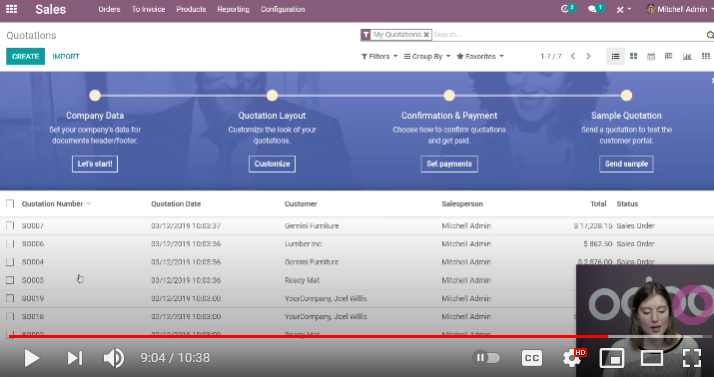Toggle closed captions CC
Image resolution: width=714 pixels, height=377 pixels.
coord(531,358)
